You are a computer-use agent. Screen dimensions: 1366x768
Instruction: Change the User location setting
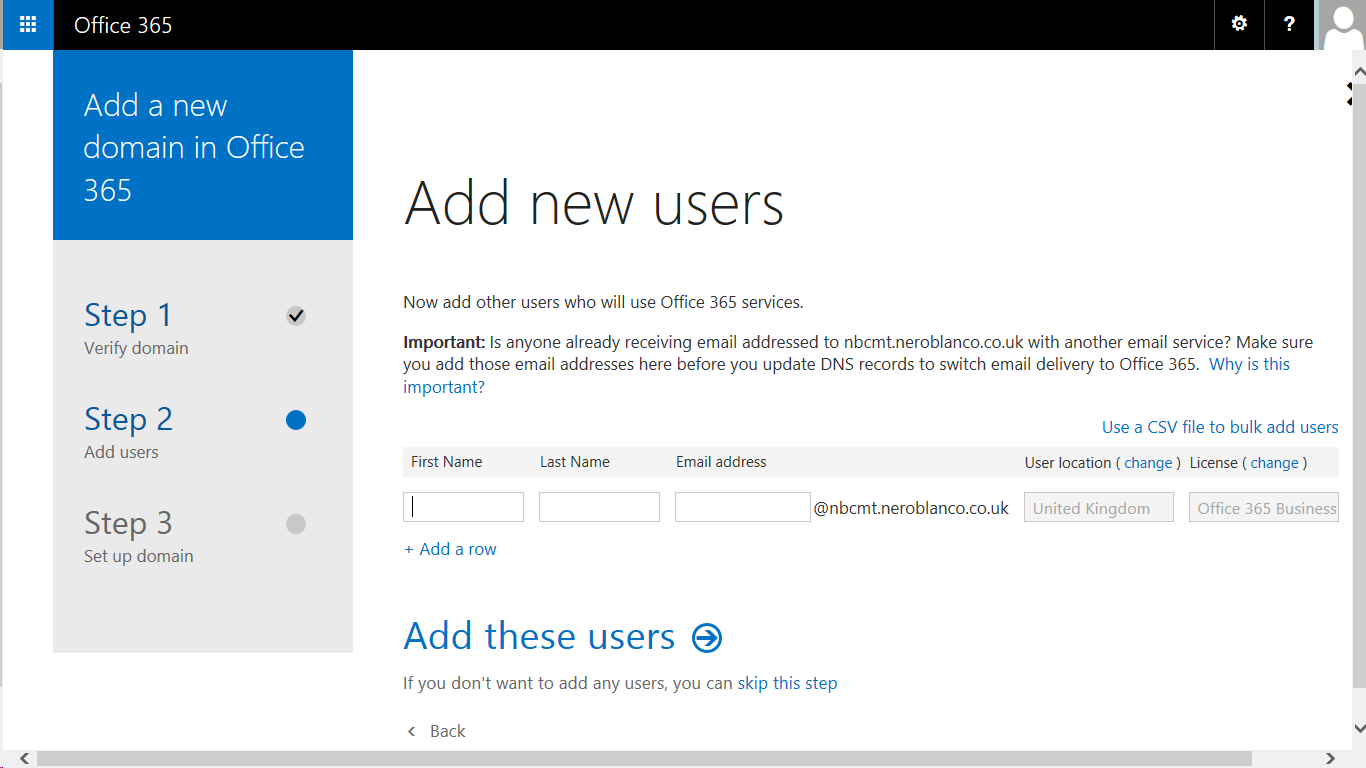tap(1148, 463)
